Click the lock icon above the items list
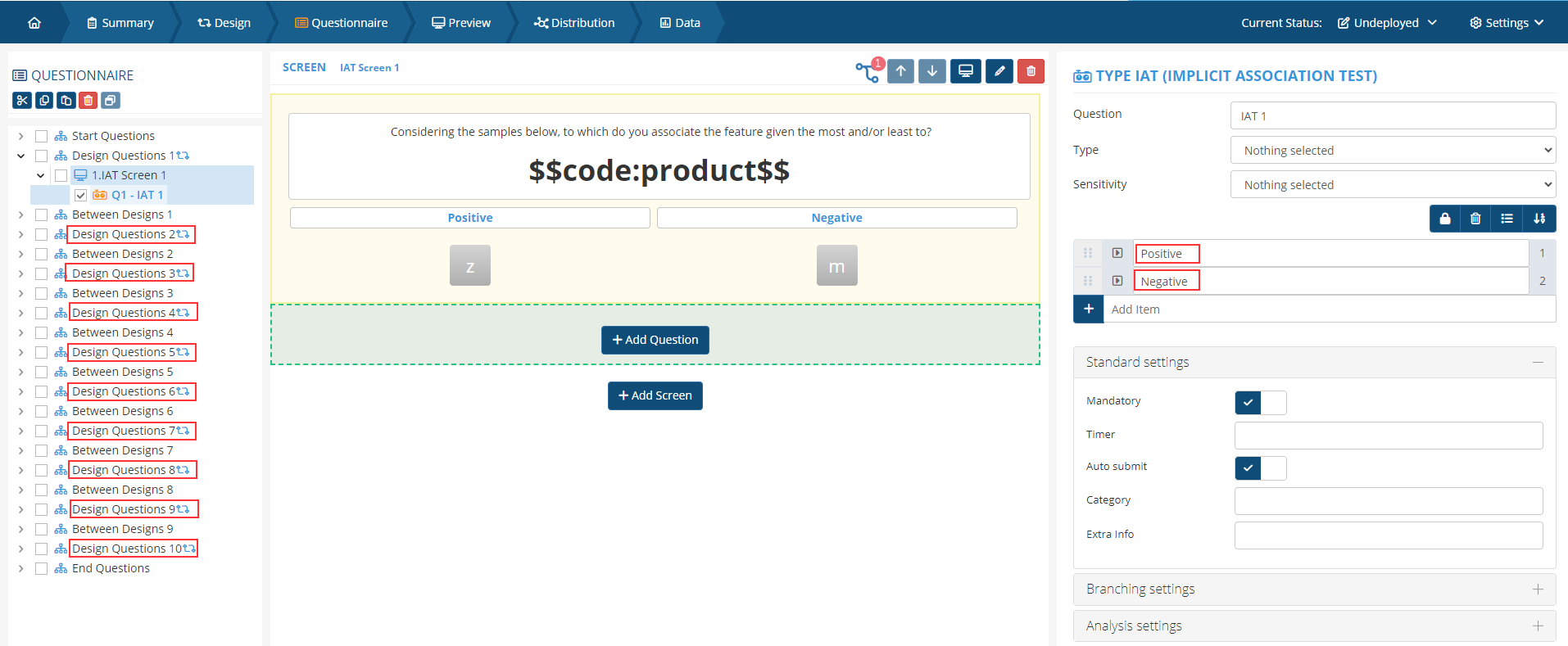Image resolution: width=1568 pixels, height=646 pixels. (1445, 219)
